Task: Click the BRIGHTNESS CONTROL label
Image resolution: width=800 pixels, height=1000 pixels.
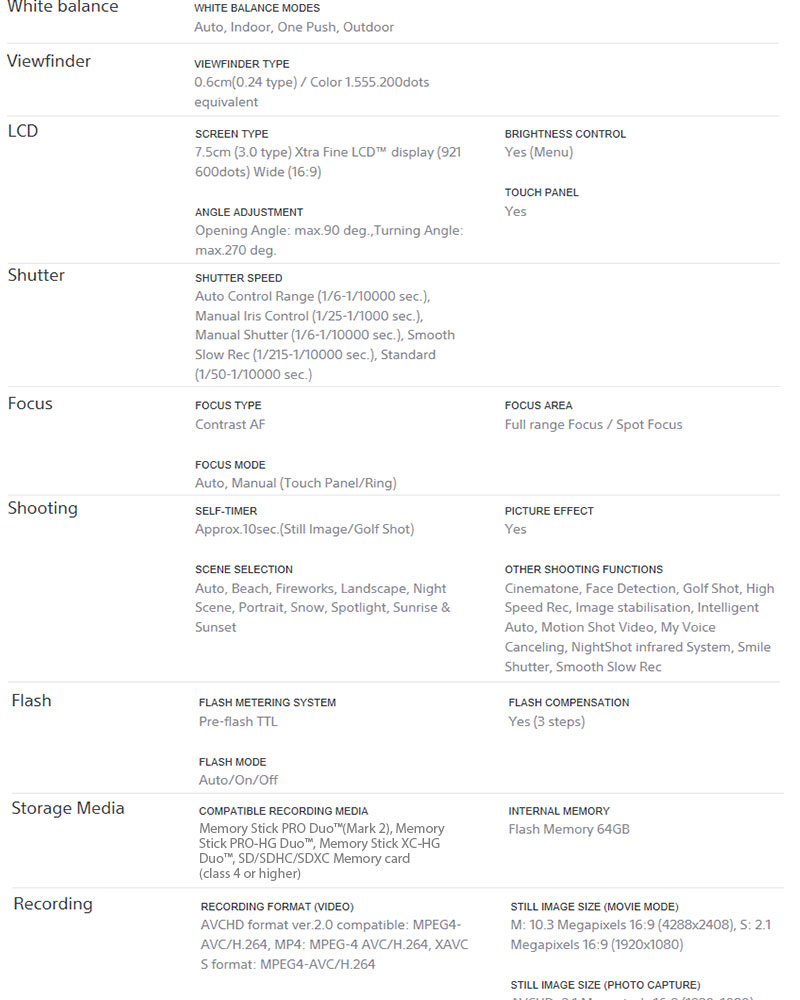Action: tap(565, 134)
